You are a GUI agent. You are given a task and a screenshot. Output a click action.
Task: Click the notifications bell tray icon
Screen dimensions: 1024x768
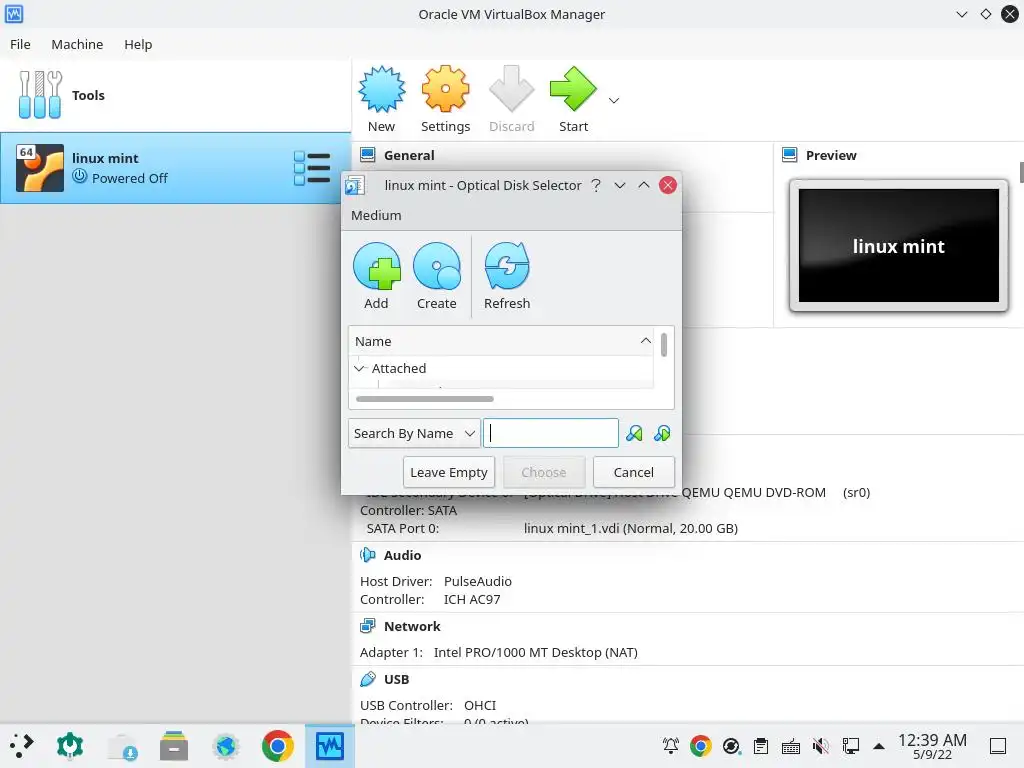[x=671, y=746]
